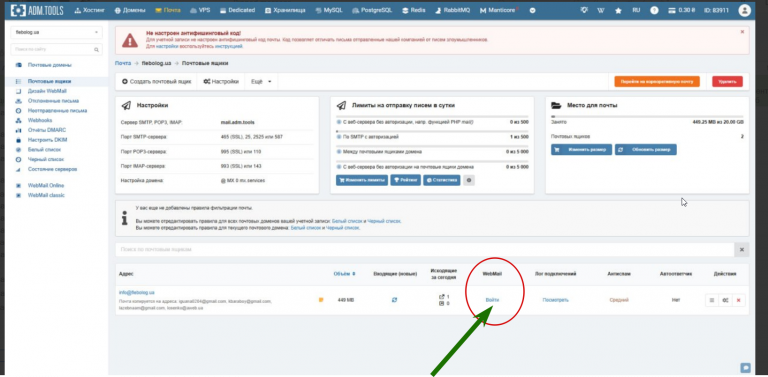Open Дизайн WebMail in sidebar
This screenshot has width=768, height=377.
47,91
